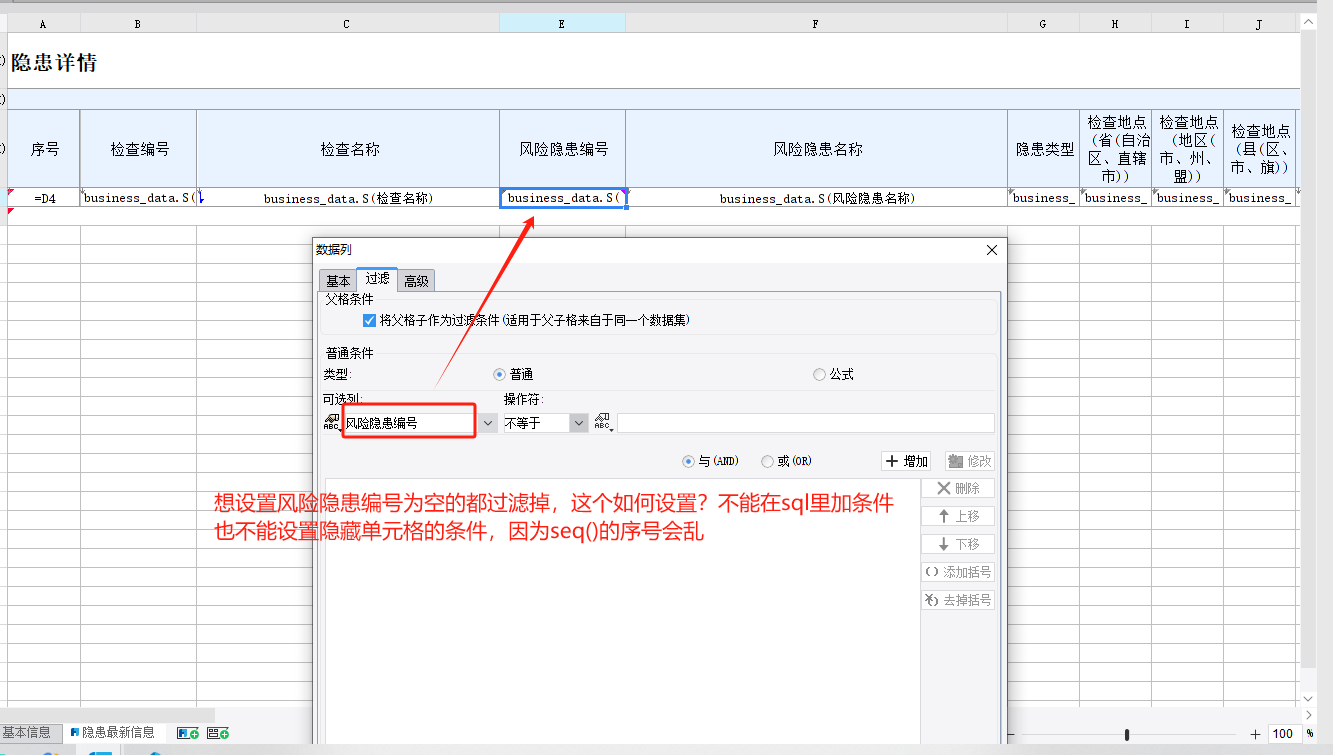The width and height of the screenshot is (1333, 755).
Task: Click the 检查地点(县(区、市、旗)) header cell
Action: tap(1260, 149)
